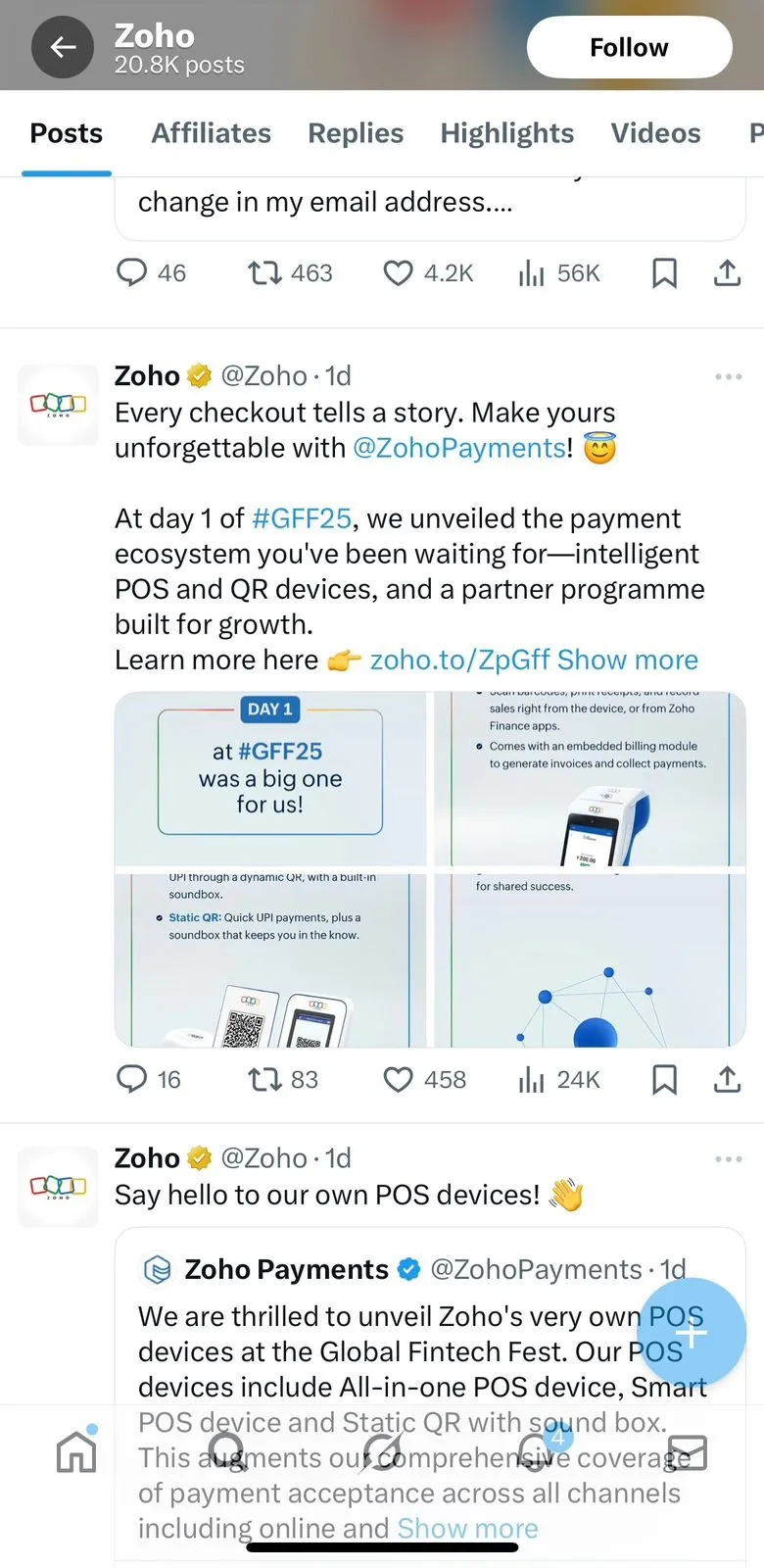The width and height of the screenshot is (764, 1568).
Task: Bookmark the GFF25 Zoho Payments post
Action: (664, 1080)
